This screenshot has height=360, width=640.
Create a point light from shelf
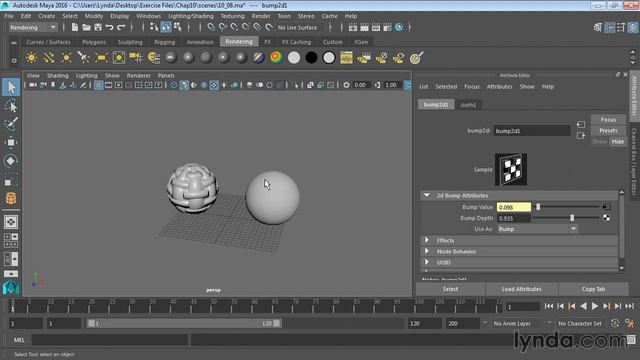tap(66, 58)
